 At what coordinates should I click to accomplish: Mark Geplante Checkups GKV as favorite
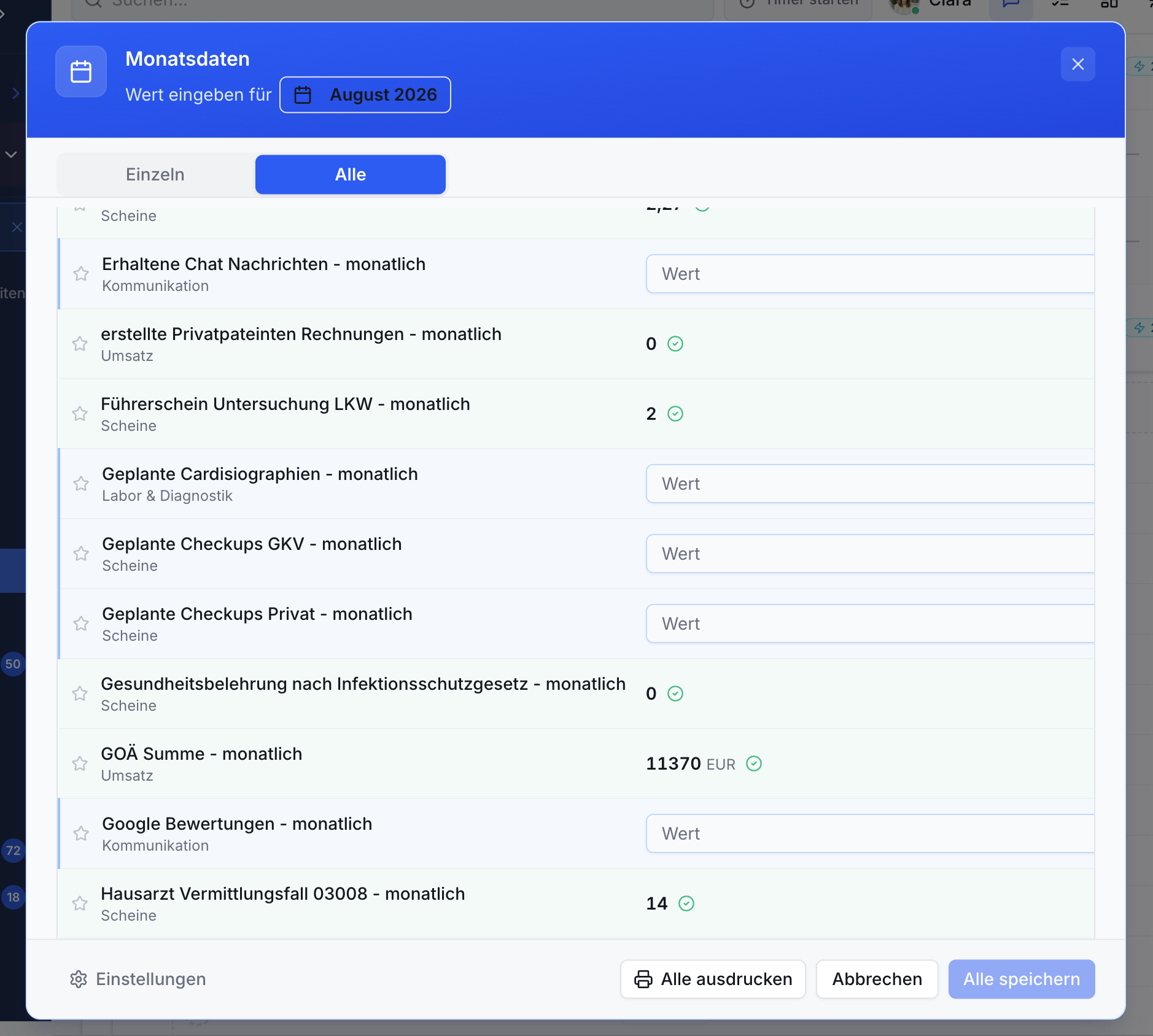81,554
